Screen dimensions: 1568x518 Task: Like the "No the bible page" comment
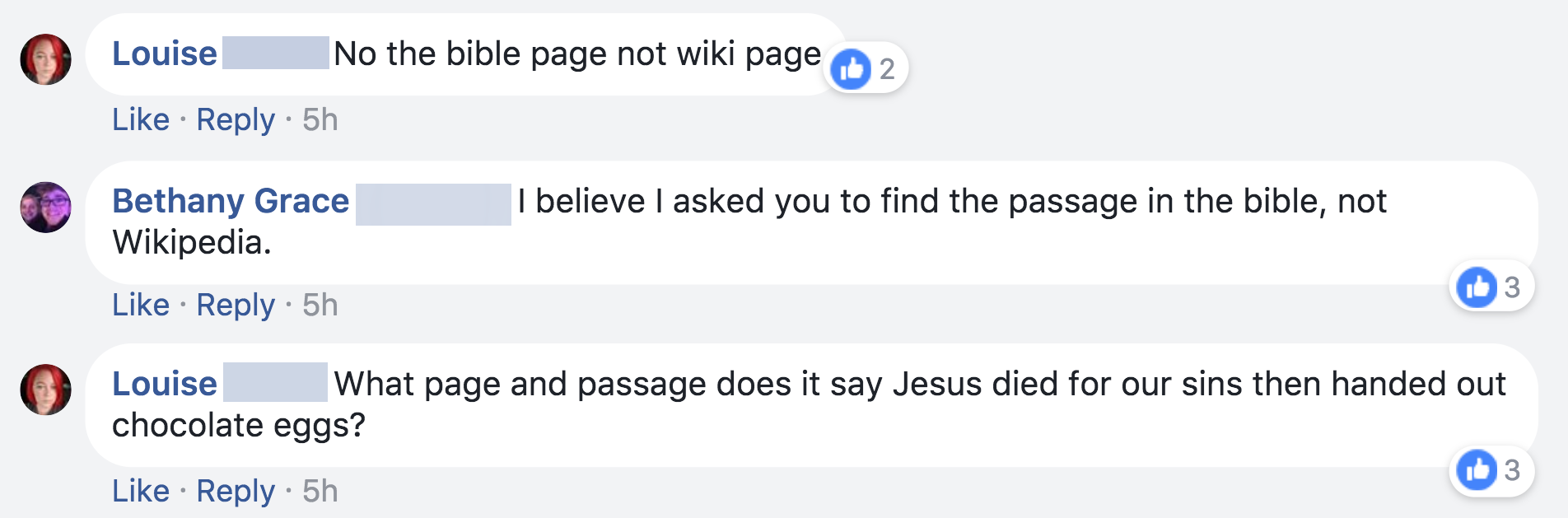141,120
